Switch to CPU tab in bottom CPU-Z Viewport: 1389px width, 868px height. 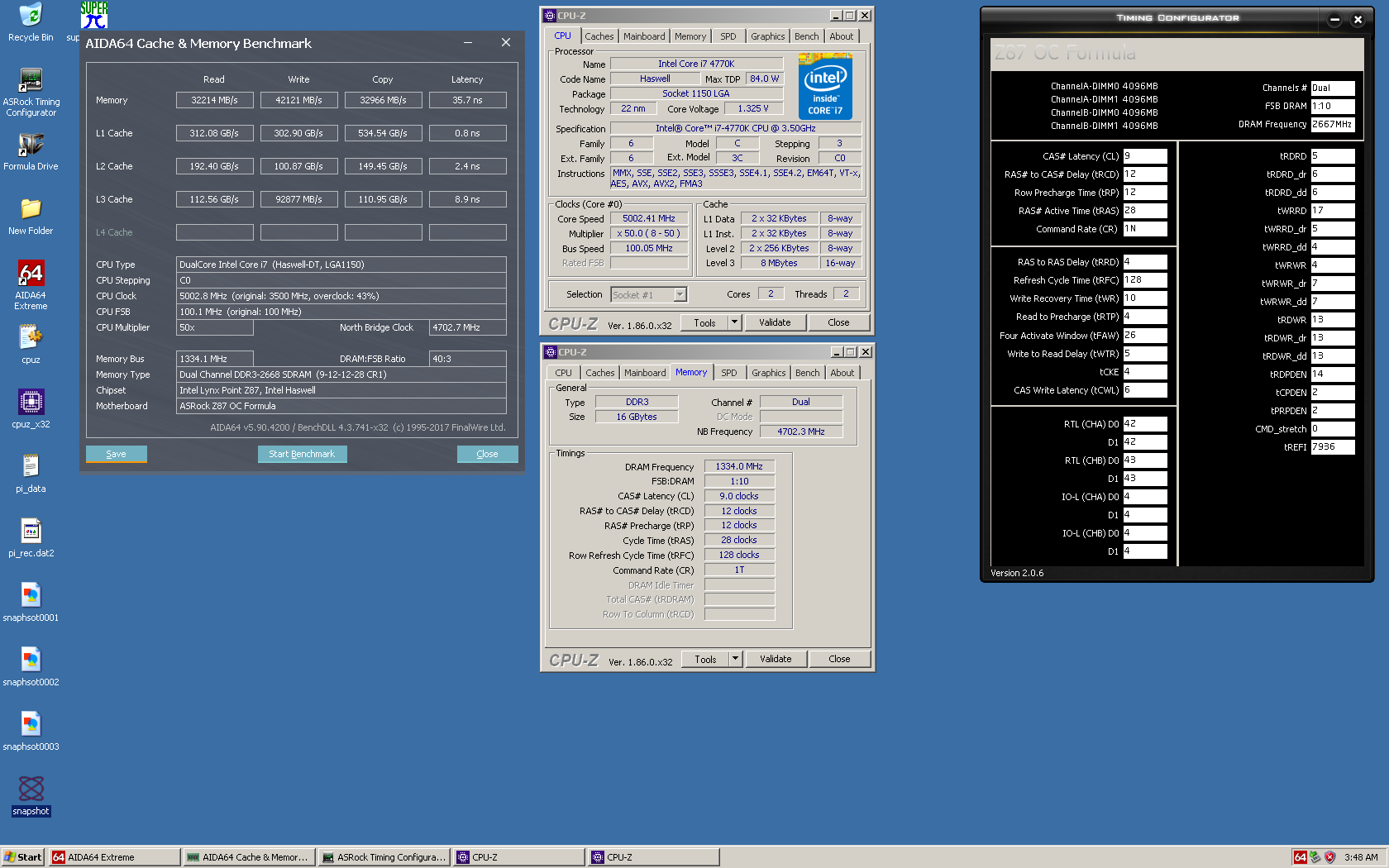(563, 373)
